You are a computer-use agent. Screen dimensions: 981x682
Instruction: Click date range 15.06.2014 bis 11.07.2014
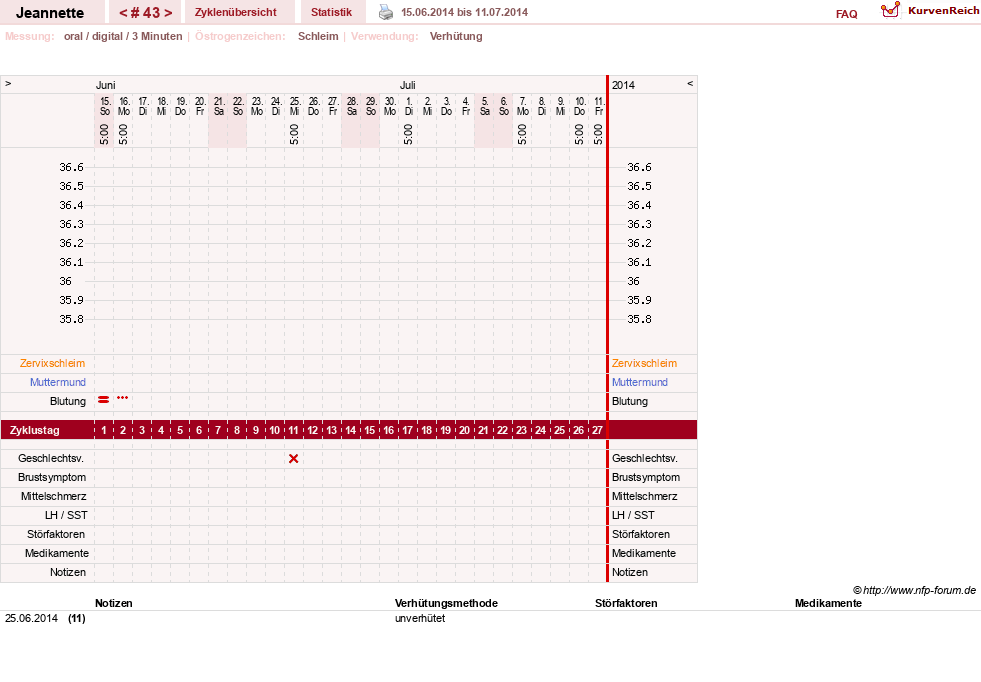[464, 12]
